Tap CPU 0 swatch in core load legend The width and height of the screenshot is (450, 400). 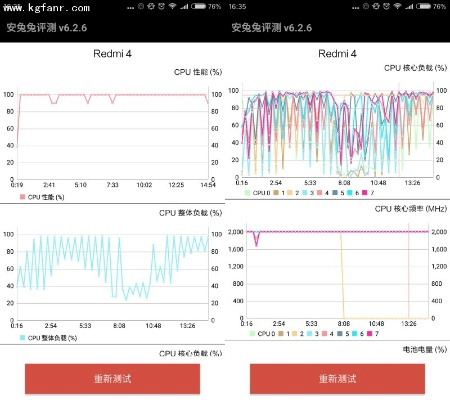pos(247,193)
